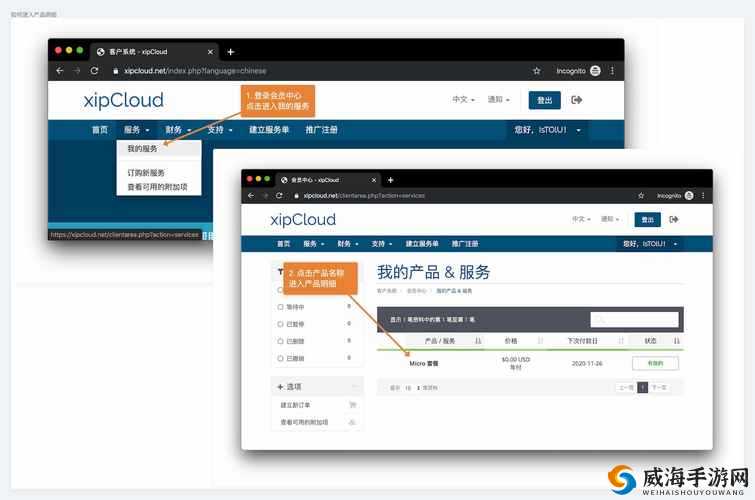Click the 登出 button in the front window

coord(648,220)
